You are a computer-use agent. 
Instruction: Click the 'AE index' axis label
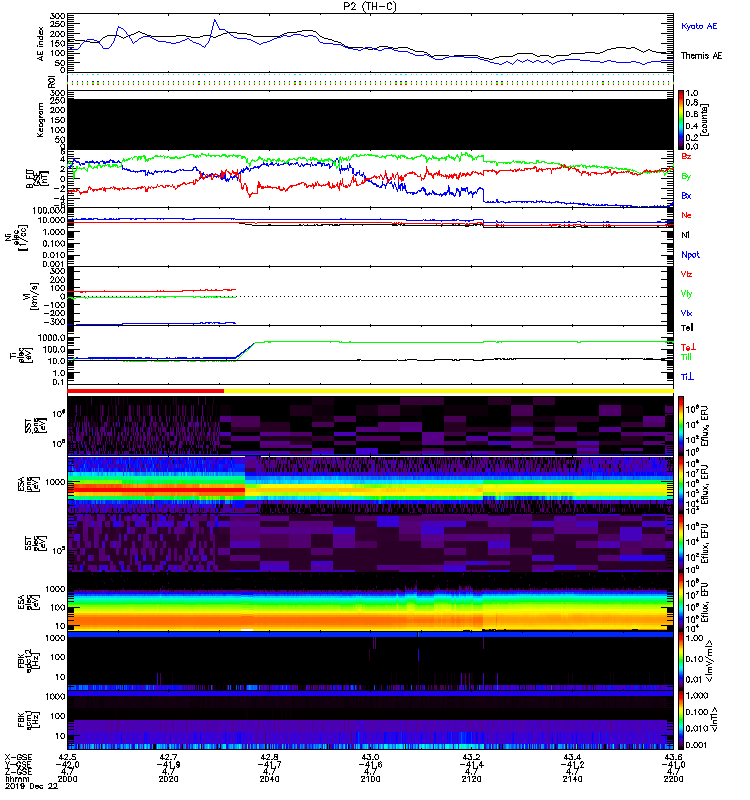coord(41,43)
